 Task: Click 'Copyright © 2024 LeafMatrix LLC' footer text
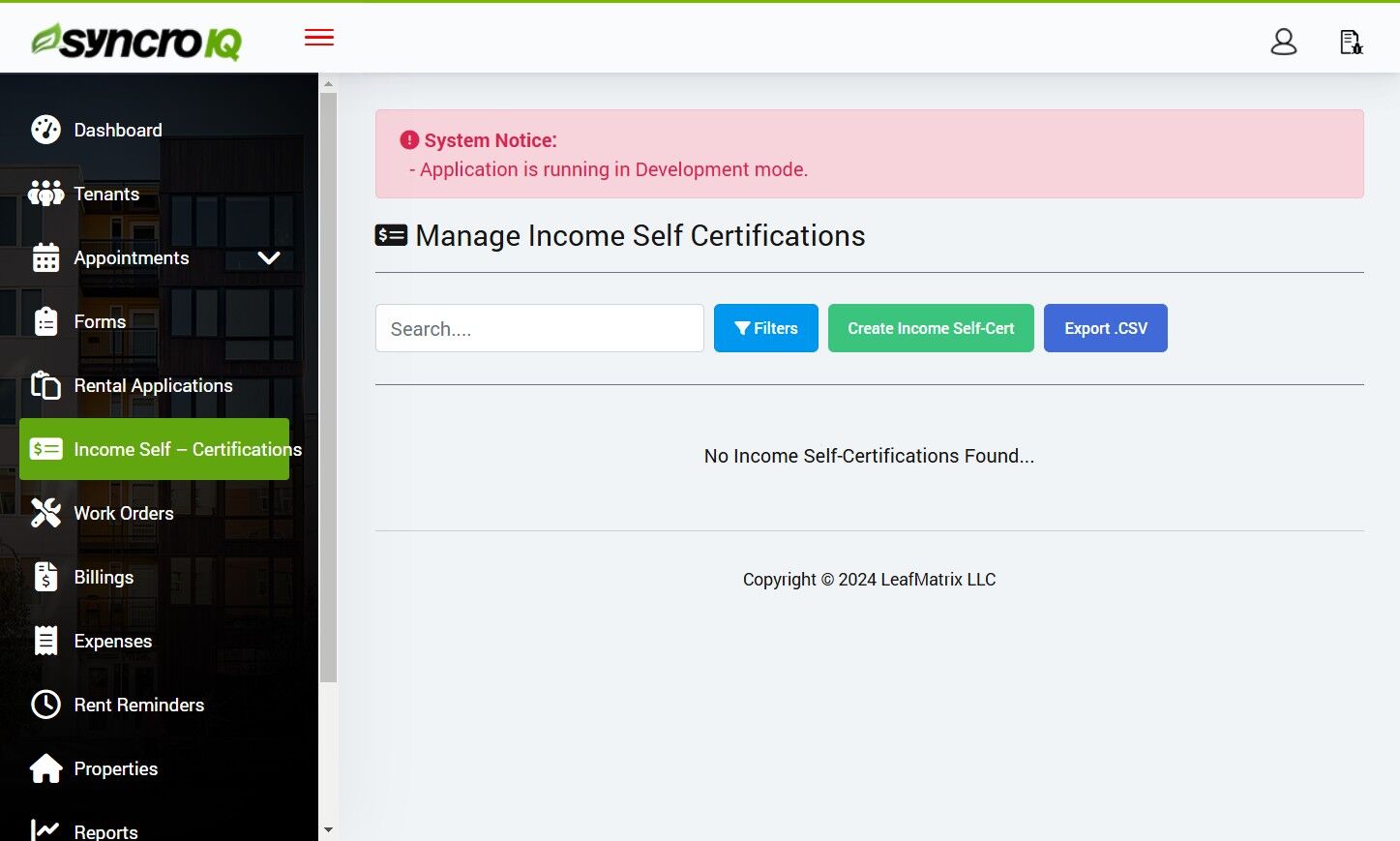click(869, 580)
